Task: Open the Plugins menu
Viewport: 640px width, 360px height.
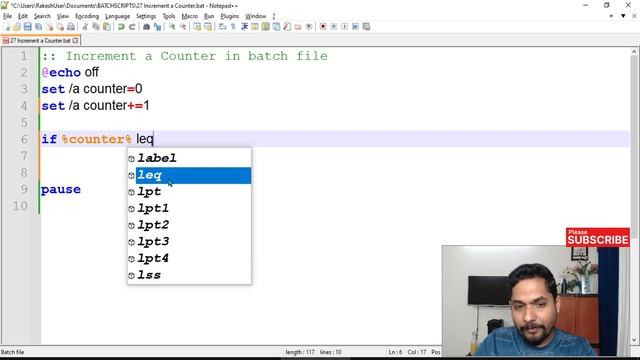Action: tap(229, 16)
